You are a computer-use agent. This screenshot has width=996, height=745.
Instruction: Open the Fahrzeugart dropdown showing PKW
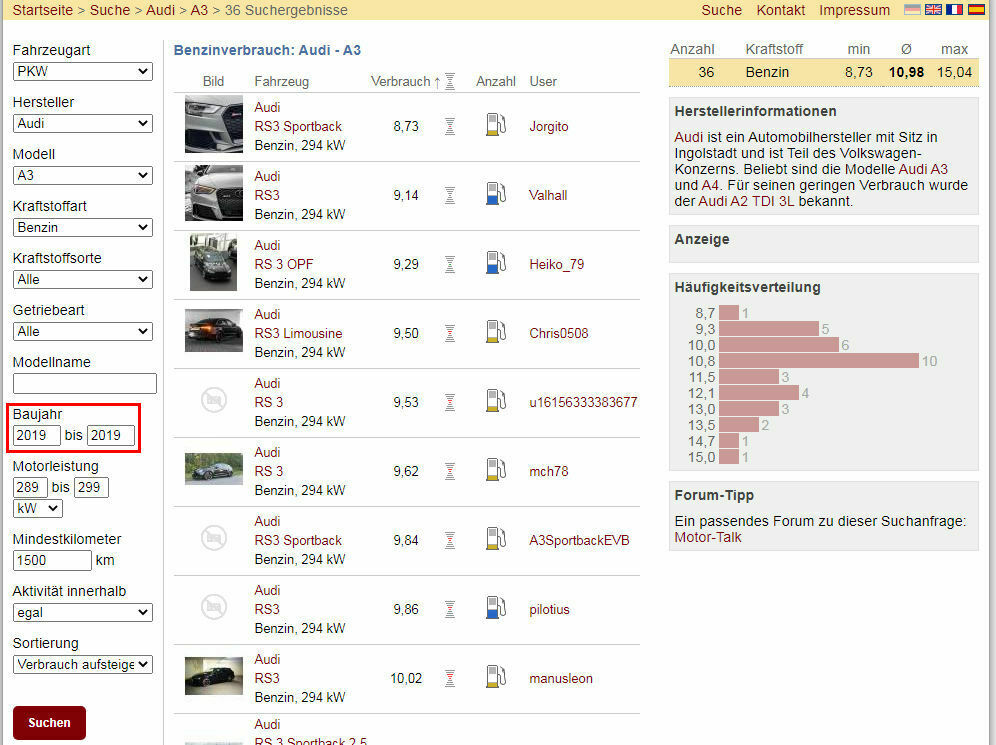click(83, 71)
